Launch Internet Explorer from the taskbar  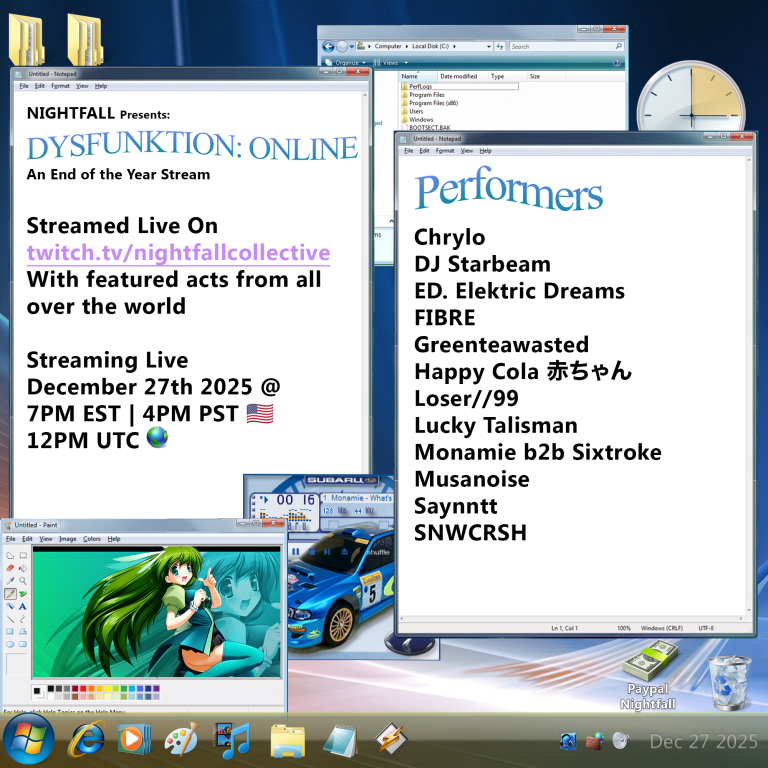87,739
